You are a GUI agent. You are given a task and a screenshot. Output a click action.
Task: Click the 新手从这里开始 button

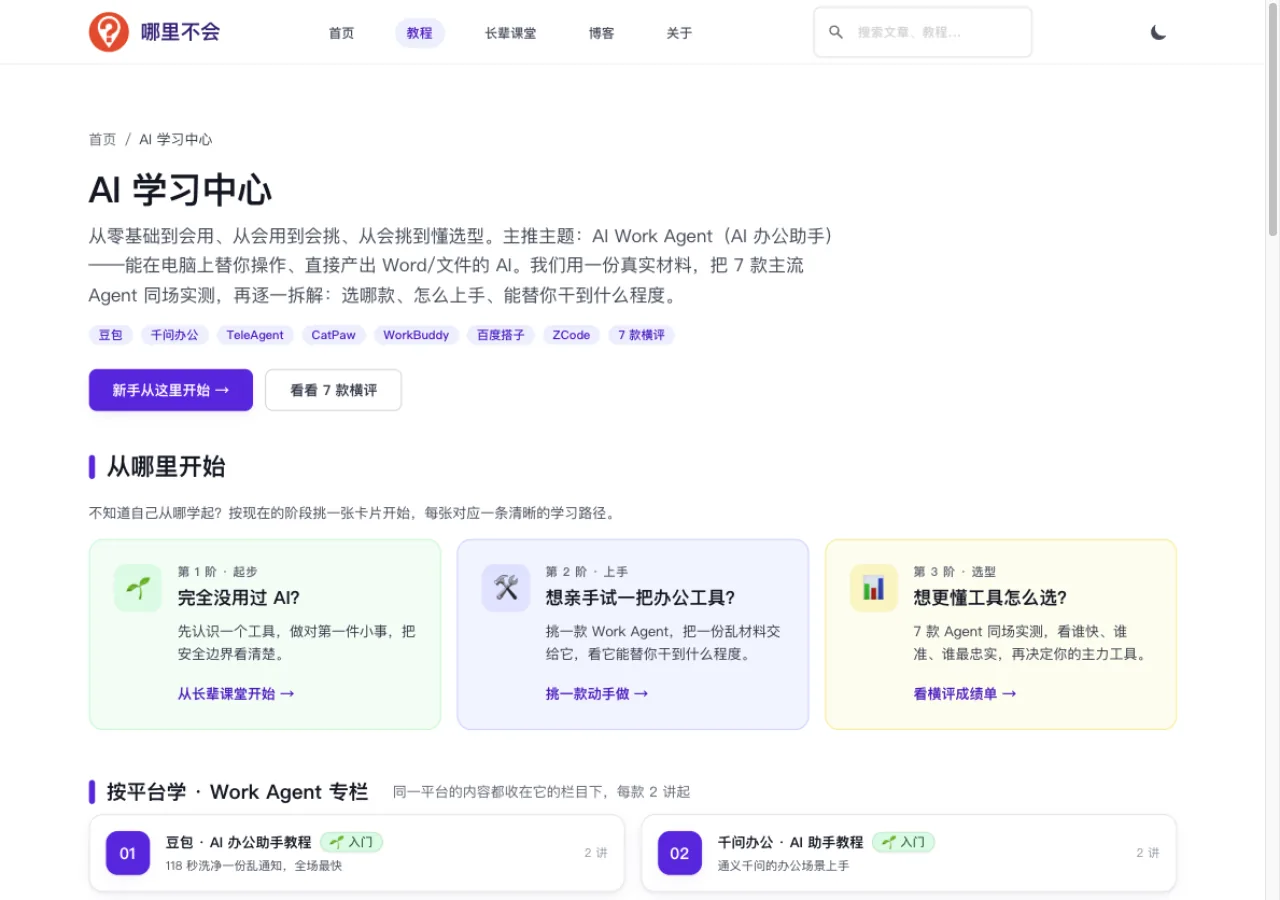pyautogui.click(x=171, y=390)
